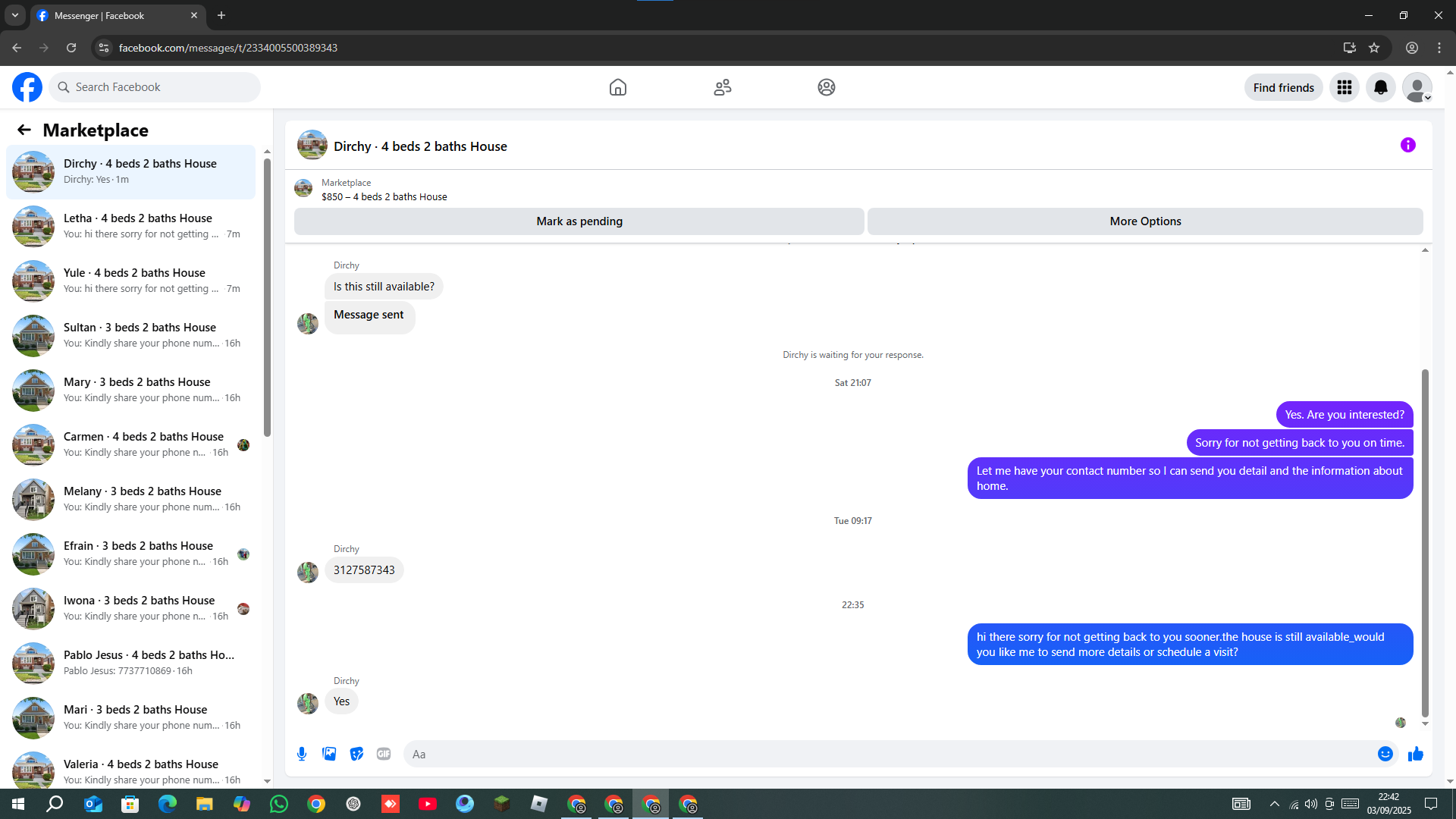Open the Chrome three-dot menu
Screen dimensions: 1456x819
click(x=1439, y=48)
